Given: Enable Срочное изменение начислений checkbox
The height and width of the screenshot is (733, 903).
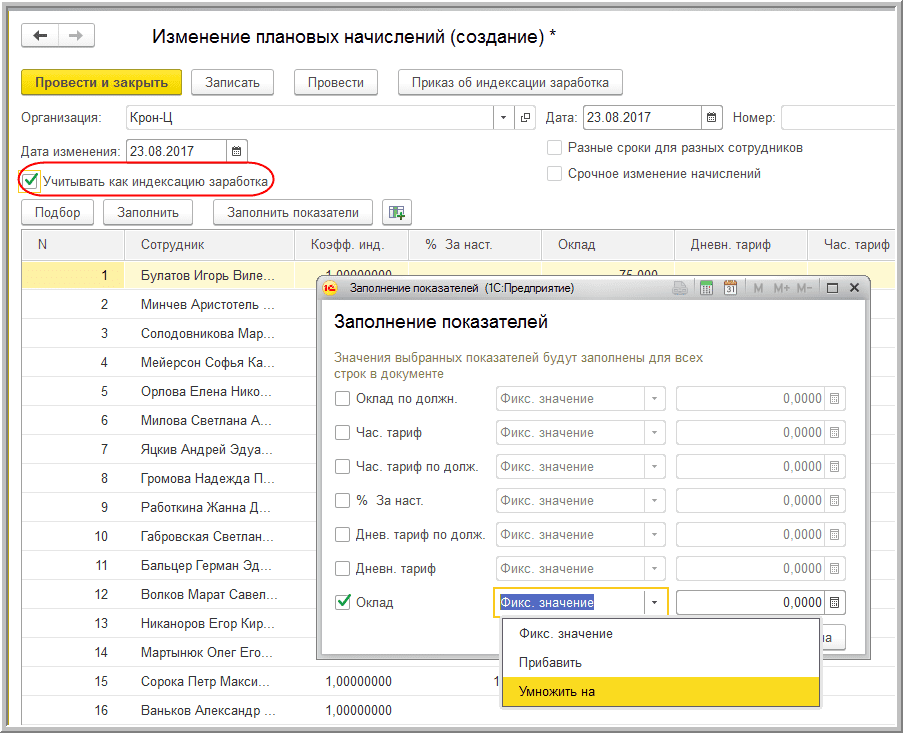Looking at the screenshot, I should 554,173.
